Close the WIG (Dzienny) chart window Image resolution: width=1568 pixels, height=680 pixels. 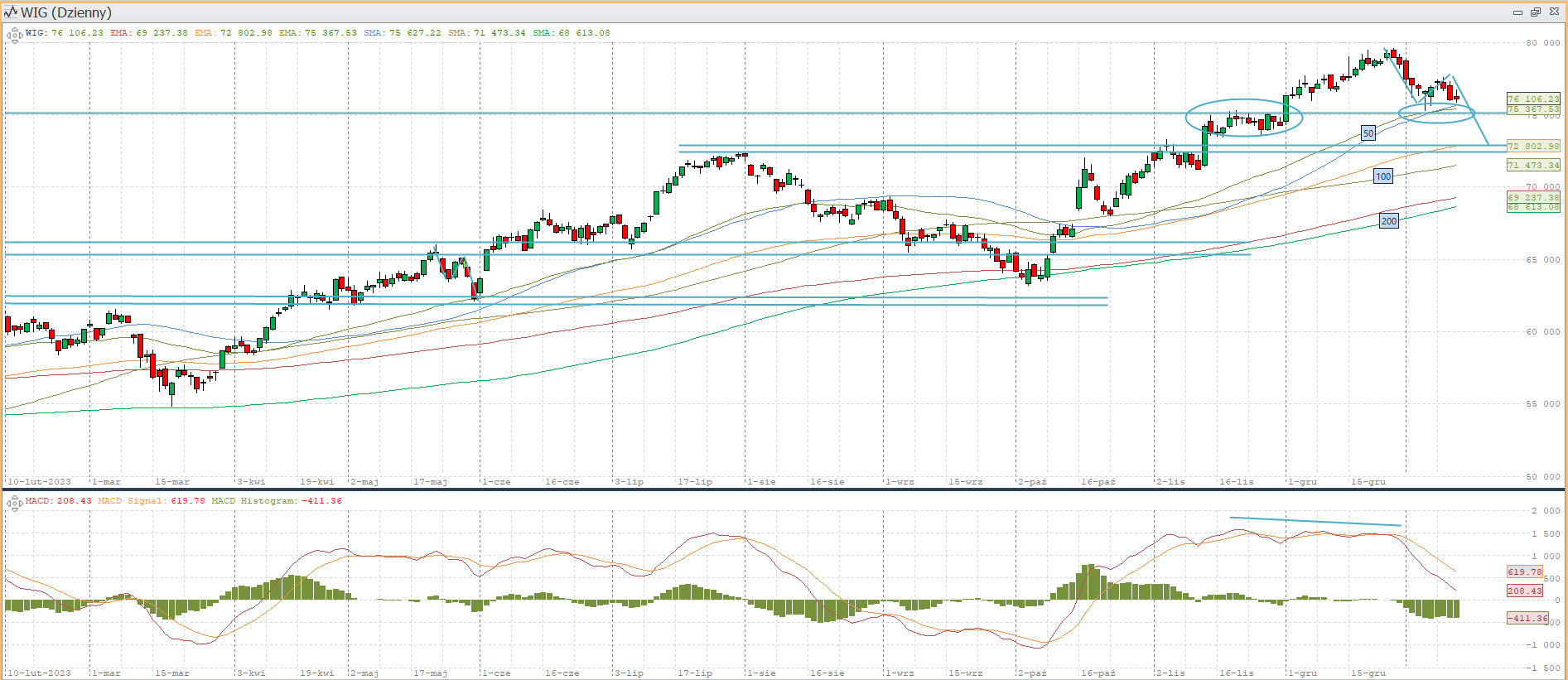[1554, 12]
